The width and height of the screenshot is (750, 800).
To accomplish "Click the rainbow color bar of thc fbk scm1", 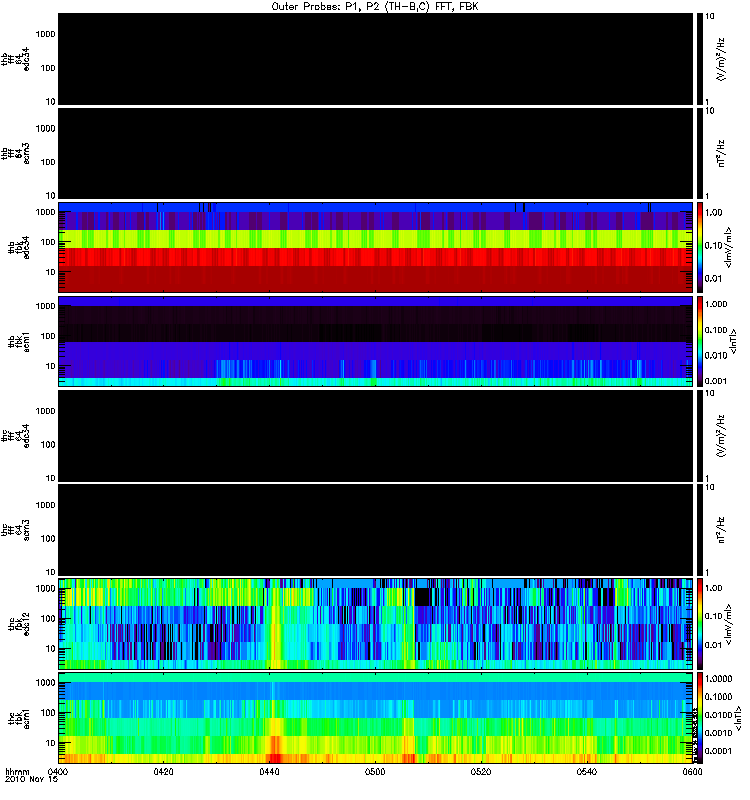I will pos(699,718).
